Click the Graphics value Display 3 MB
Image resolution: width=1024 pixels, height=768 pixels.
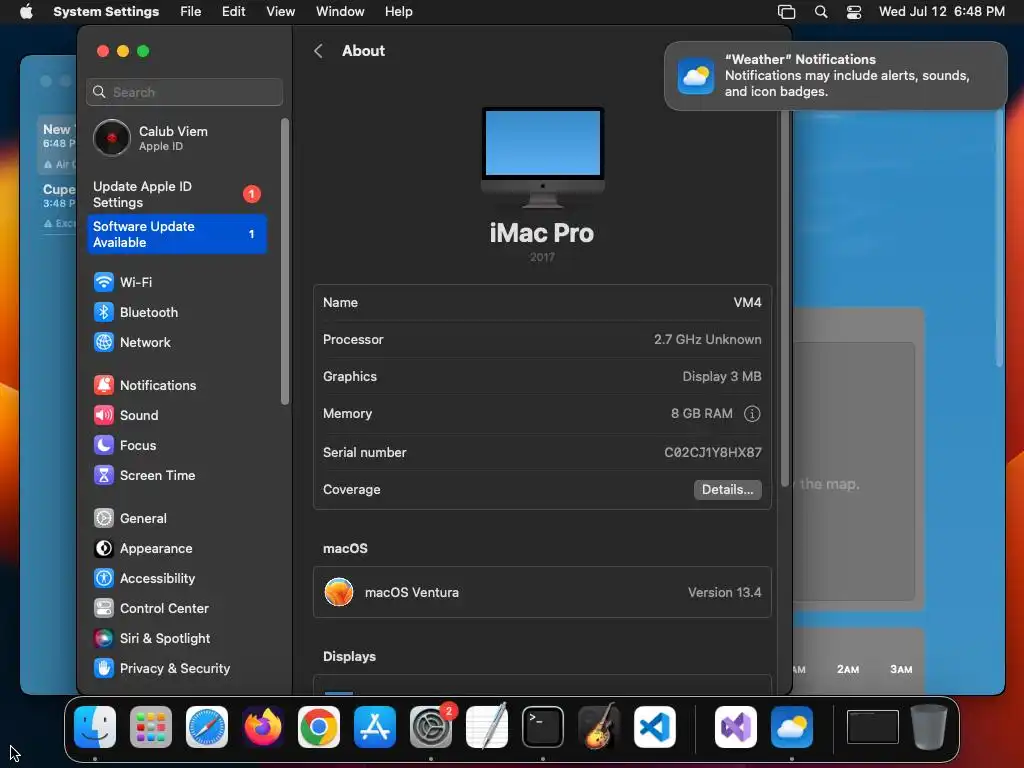(x=722, y=377)
